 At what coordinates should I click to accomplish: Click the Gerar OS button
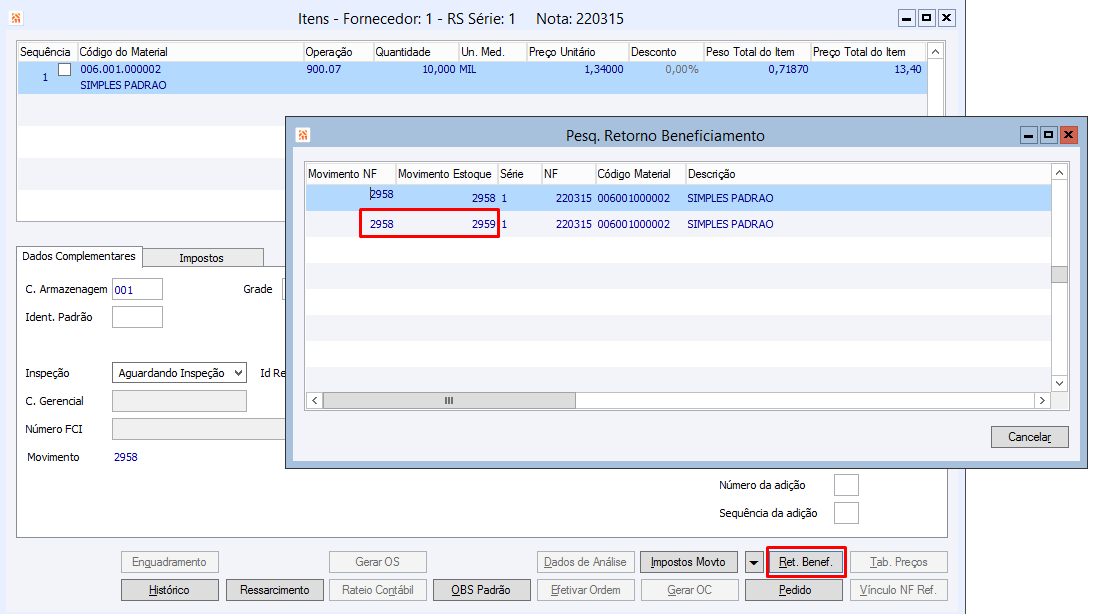pos(377,562)
